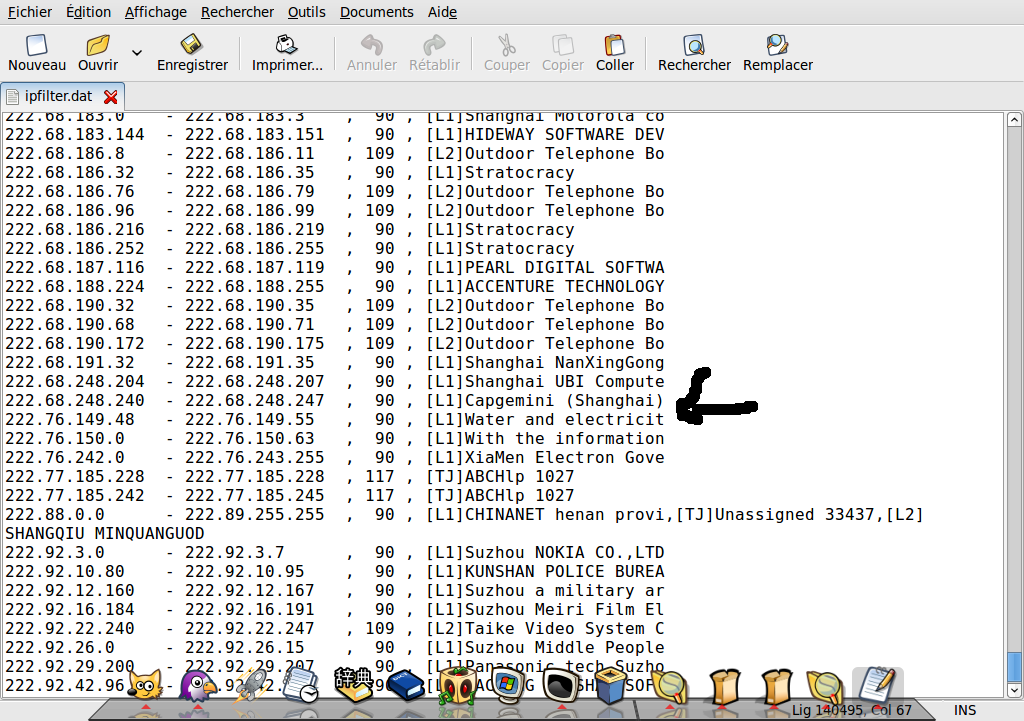This screenshot has height=721, width=1024.
Task: Click the CHINANET henan provi line
Action: coord(464,515)
